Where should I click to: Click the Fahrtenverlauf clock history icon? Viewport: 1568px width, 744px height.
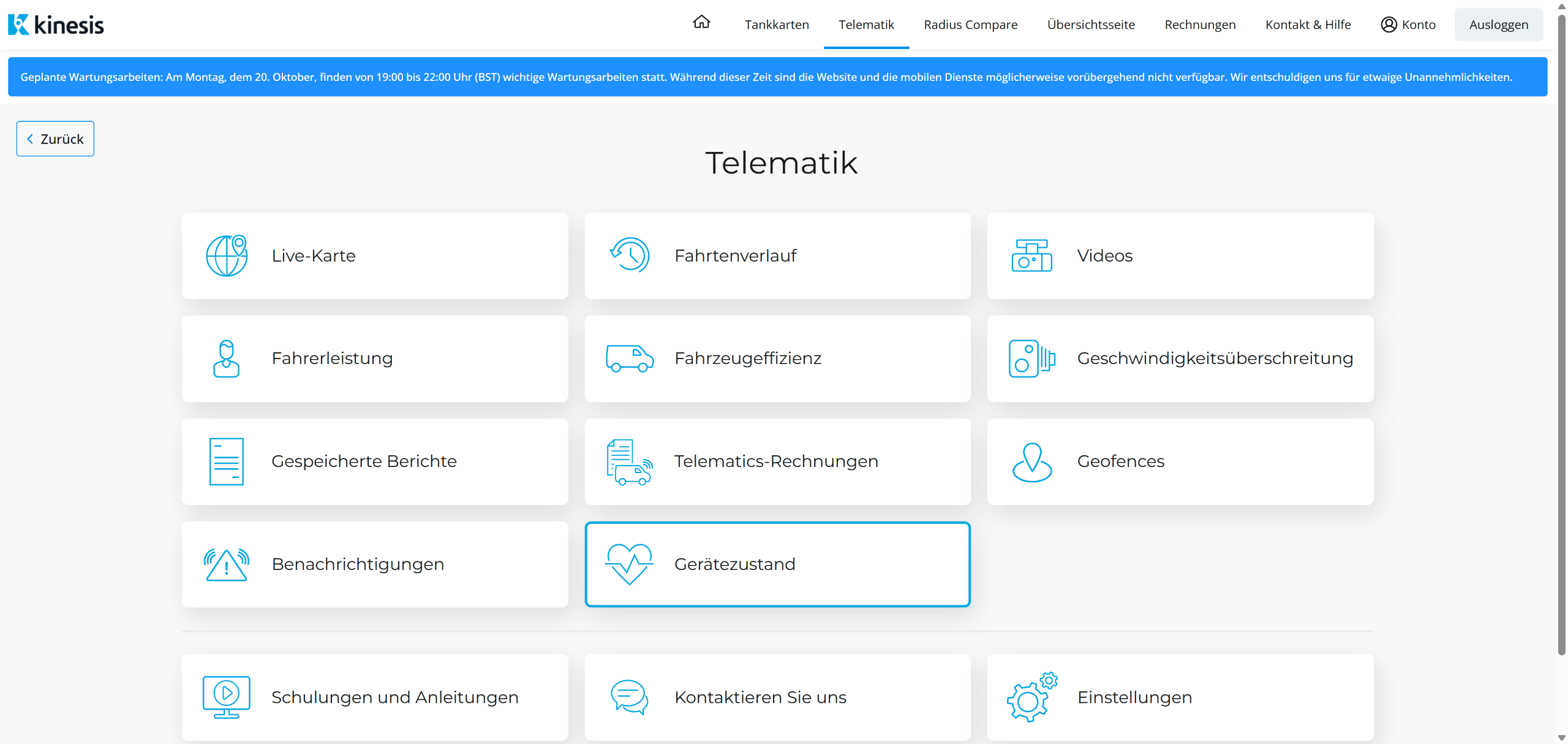[x=630, y=255]
